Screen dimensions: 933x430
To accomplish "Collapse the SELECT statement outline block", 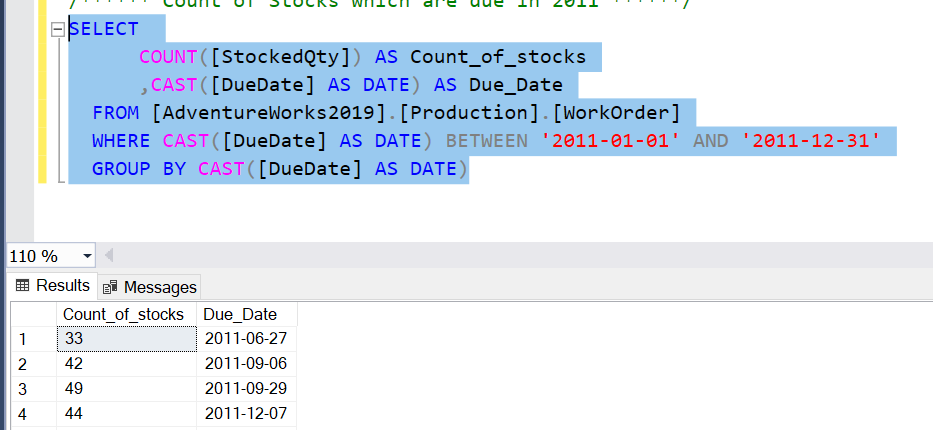I will (58, 30).
